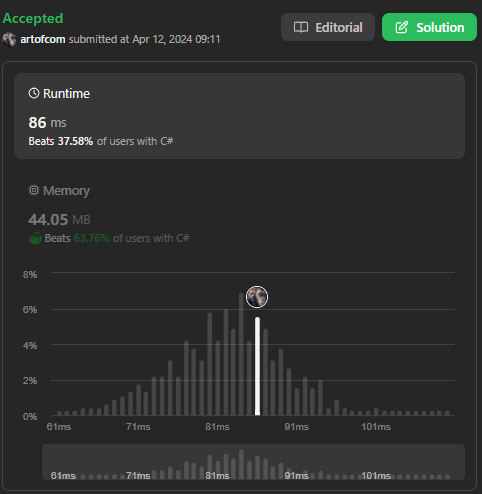This screenshot has width=482, height=494.
Task: Click the avatar marker above the white bar
Action: (257, 297)
